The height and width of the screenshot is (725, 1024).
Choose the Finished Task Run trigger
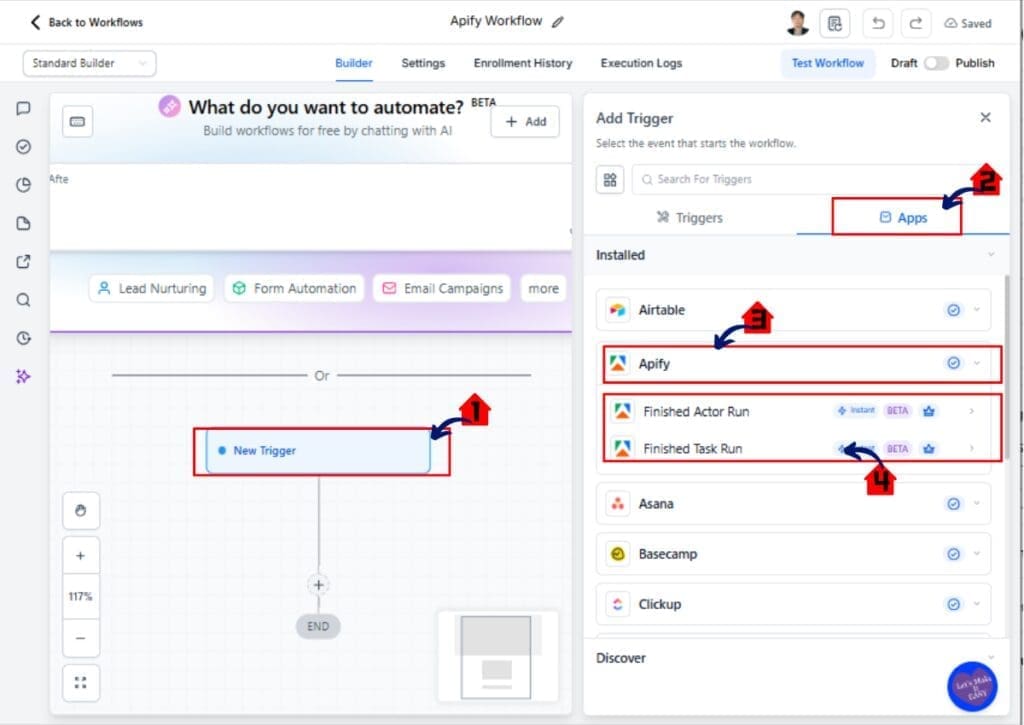(793, 449)
